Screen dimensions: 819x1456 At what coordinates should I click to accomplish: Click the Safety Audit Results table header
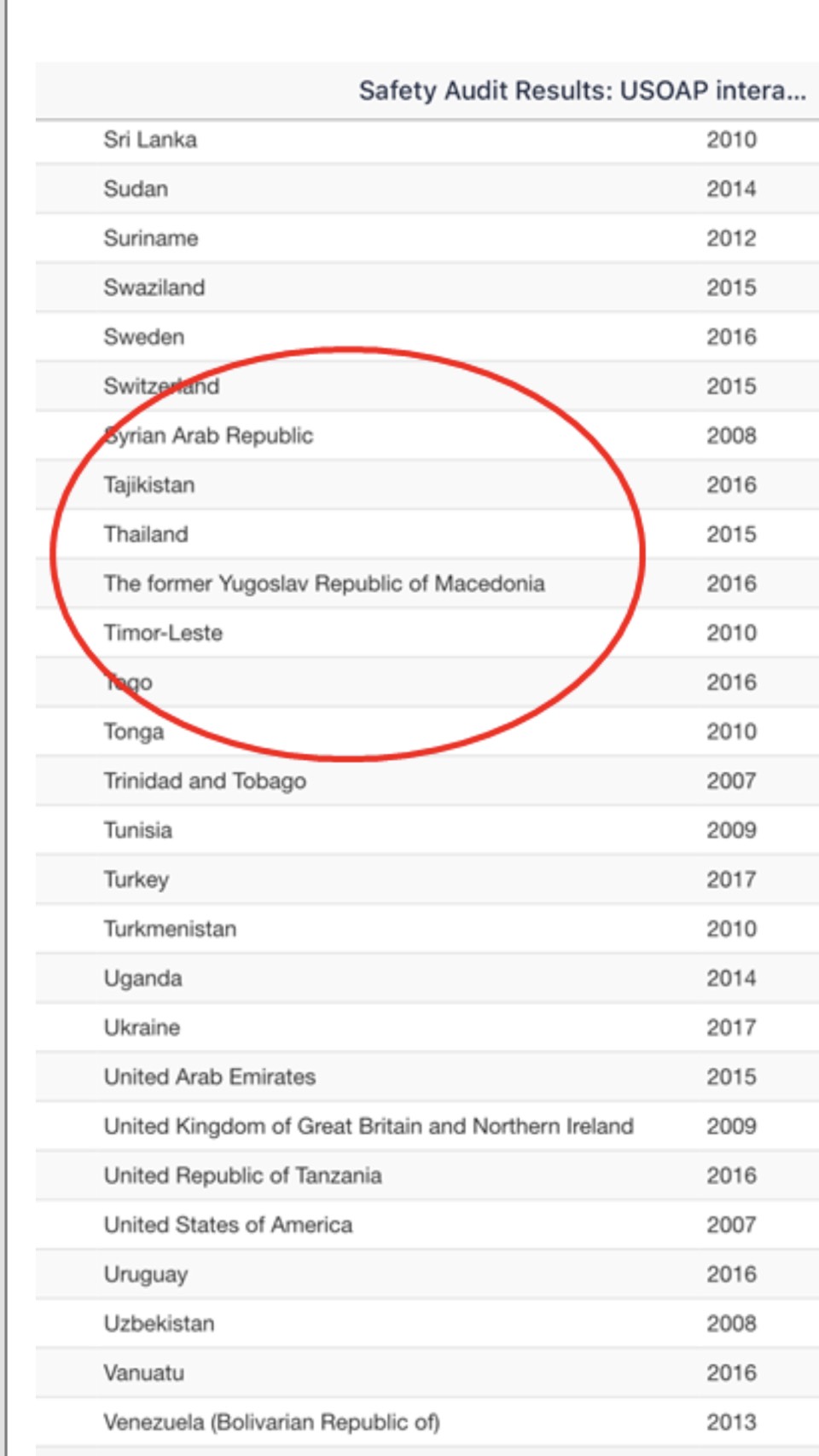pos(581,90)
